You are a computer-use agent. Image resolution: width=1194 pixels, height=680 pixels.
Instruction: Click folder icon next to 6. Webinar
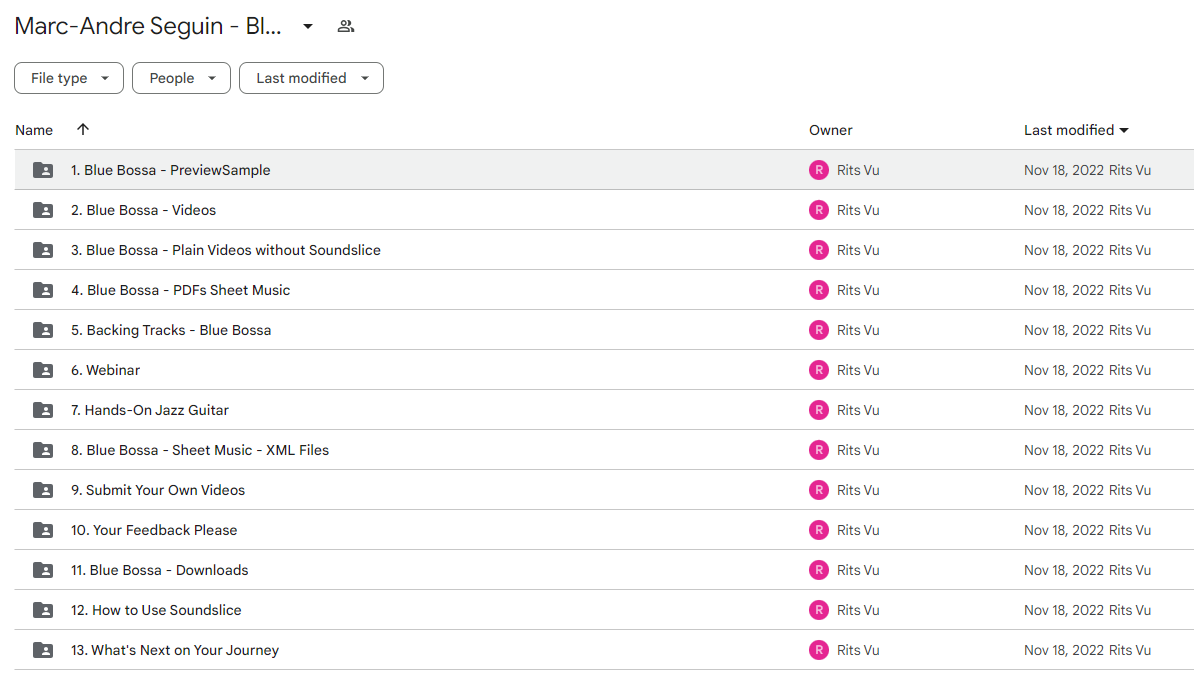(43, 370)
